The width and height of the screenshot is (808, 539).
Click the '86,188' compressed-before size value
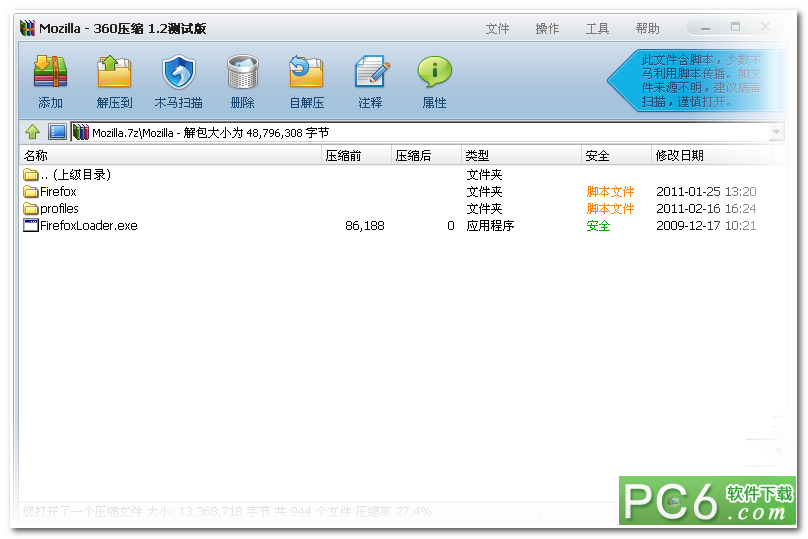click(x=365, y=226)
